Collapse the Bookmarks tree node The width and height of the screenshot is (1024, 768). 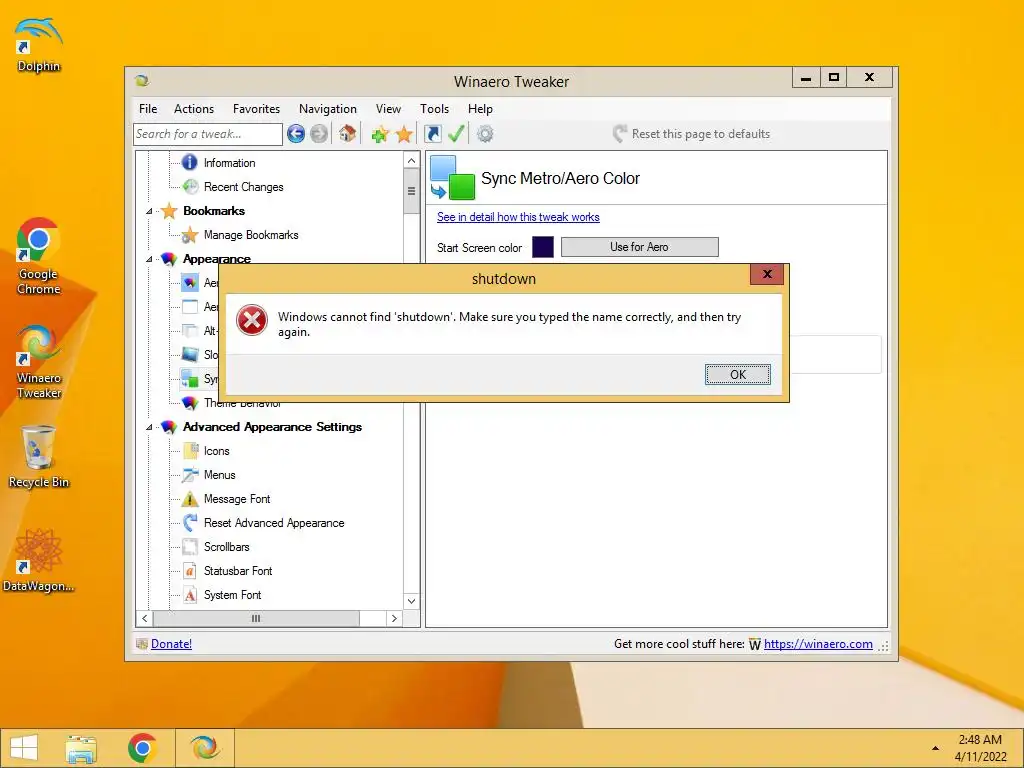(x=149, y=211)
